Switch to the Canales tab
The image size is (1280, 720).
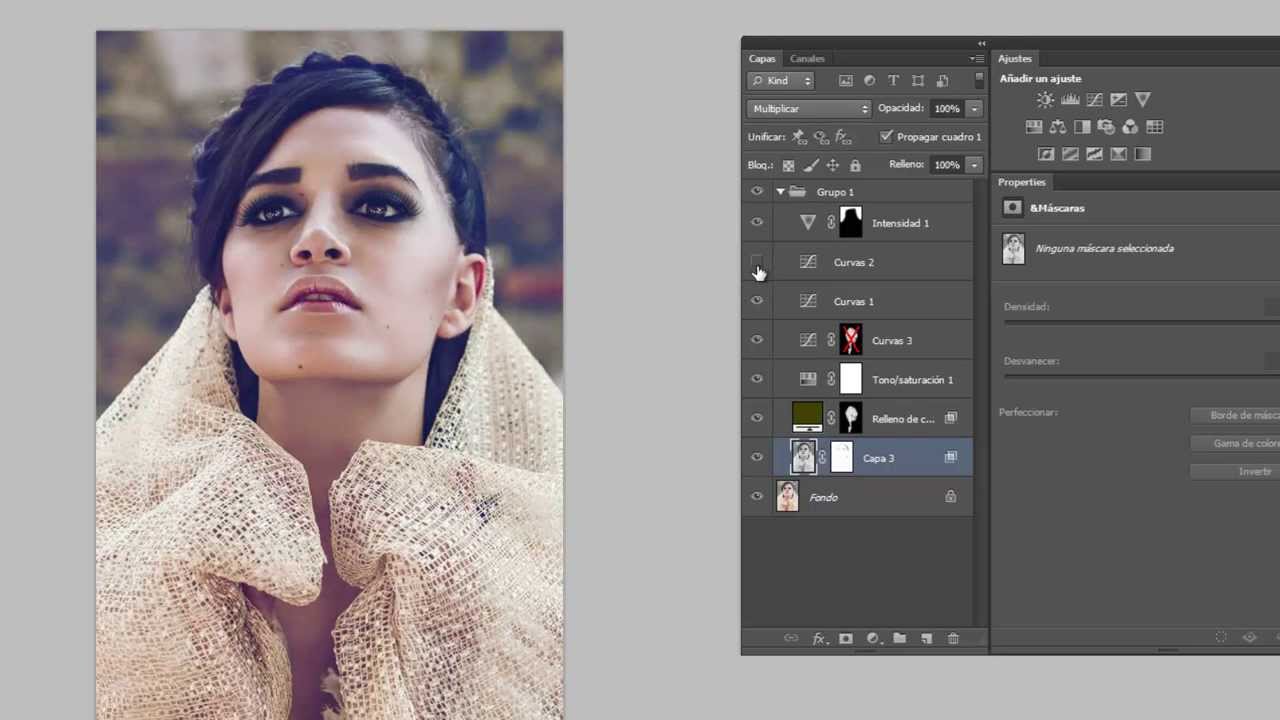807,59
